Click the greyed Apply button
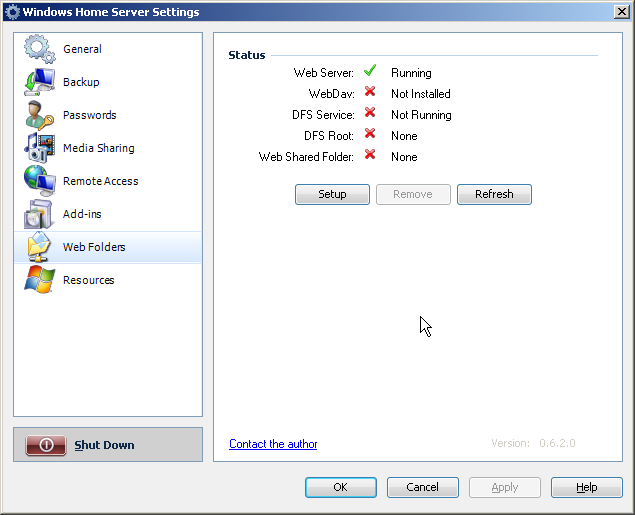The image size is (635, 515). (505, 487)
